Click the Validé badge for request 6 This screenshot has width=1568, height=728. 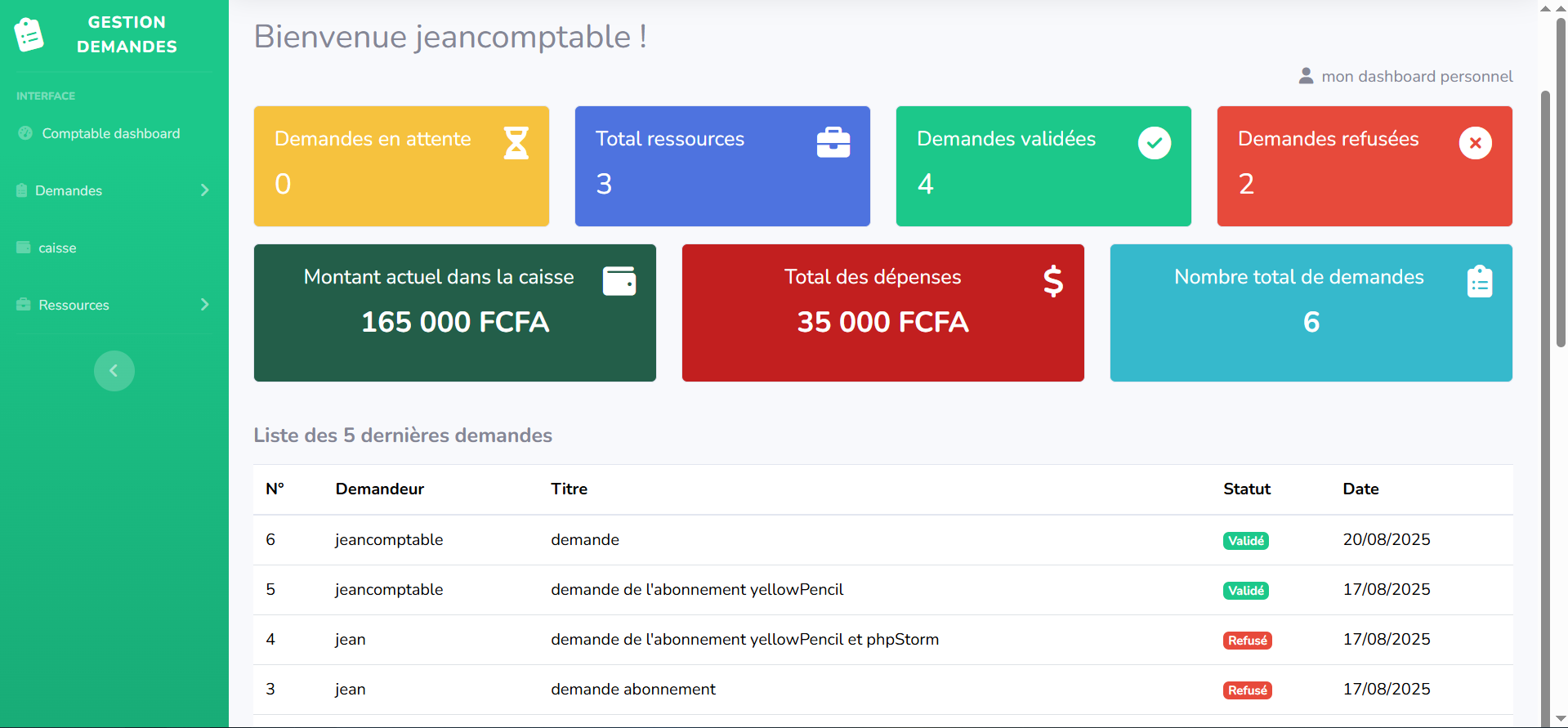tap(1246, 541)
